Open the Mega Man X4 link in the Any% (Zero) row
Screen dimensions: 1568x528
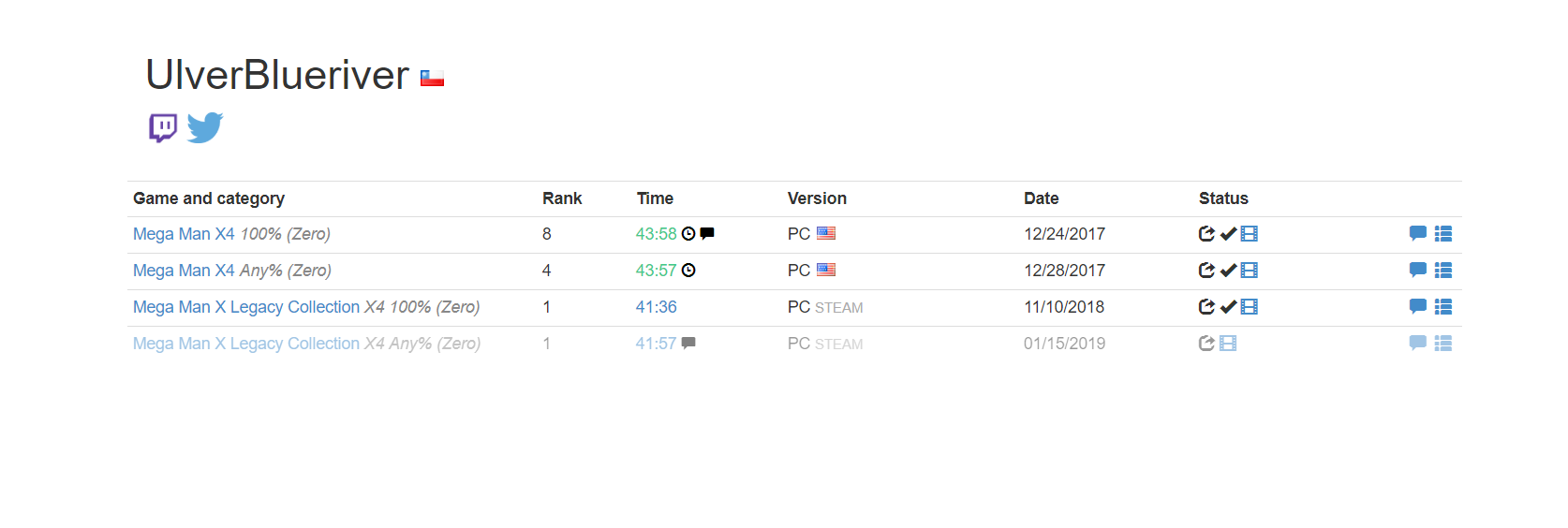(x=184, y=271)
